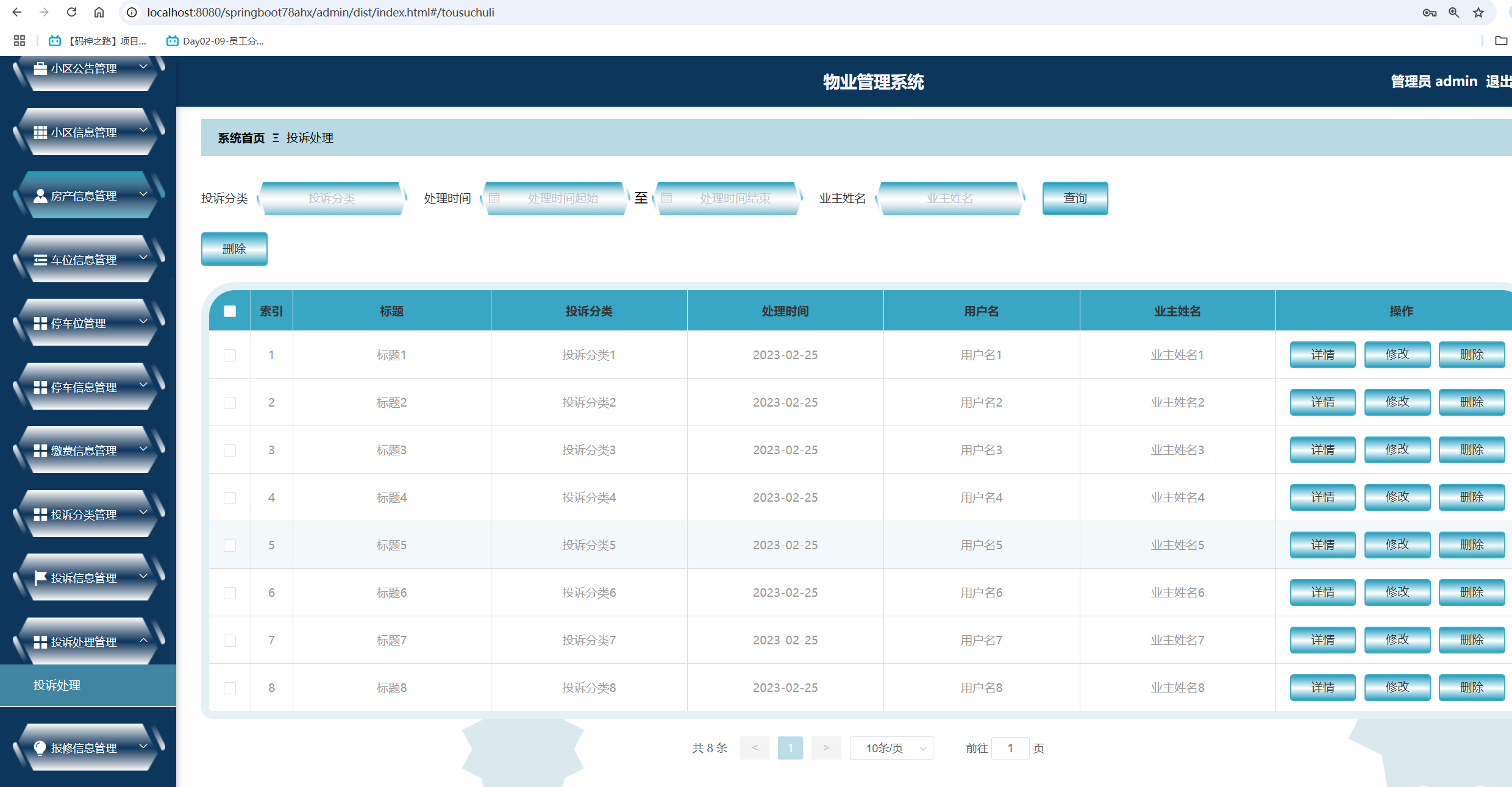Check the row checkbox for 标题5
Viewport: 1512px width, 787px height.
click(230, 546)
